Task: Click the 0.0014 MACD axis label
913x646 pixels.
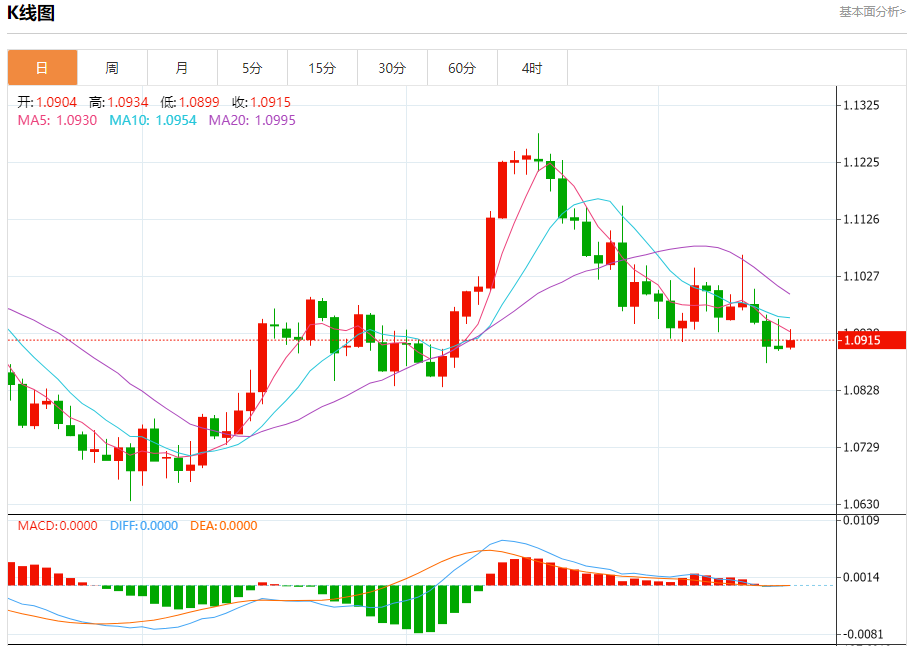Action: 861,577
